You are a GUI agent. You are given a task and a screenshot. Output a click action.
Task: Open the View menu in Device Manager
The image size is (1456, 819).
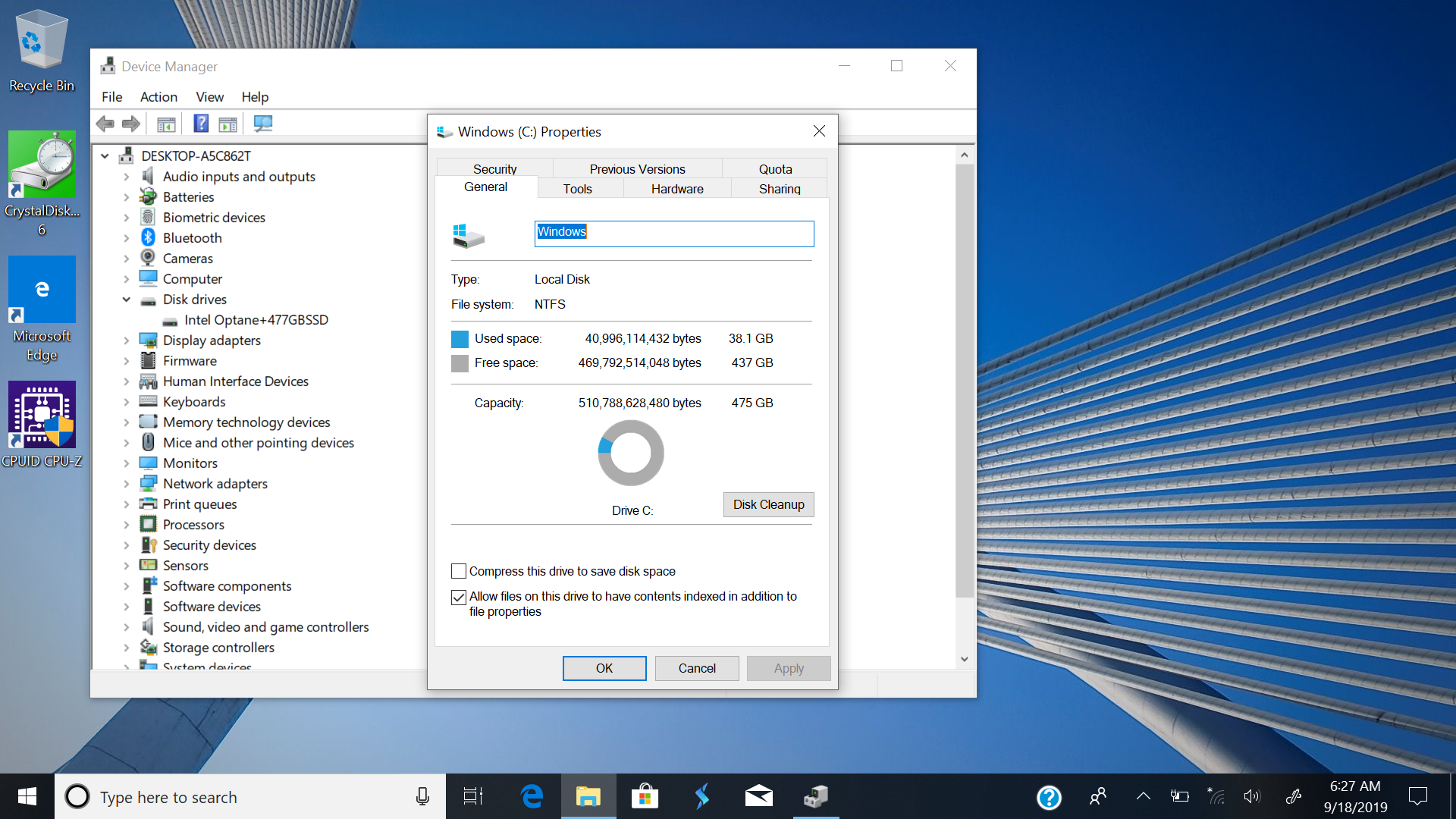(x=209, y=97)
